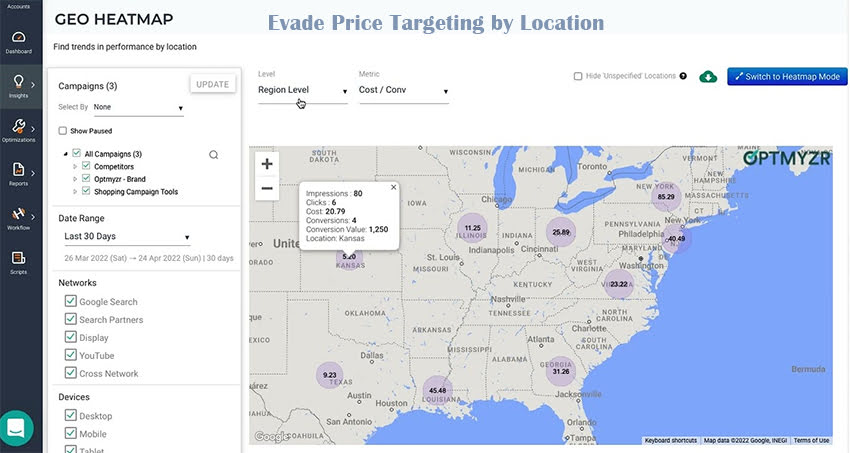Image resolution: width=850 pixels, height=453 pixels.
Task: Toggle Hide 'Unspecified' Locations checkbox
Action: pos(578,76)
